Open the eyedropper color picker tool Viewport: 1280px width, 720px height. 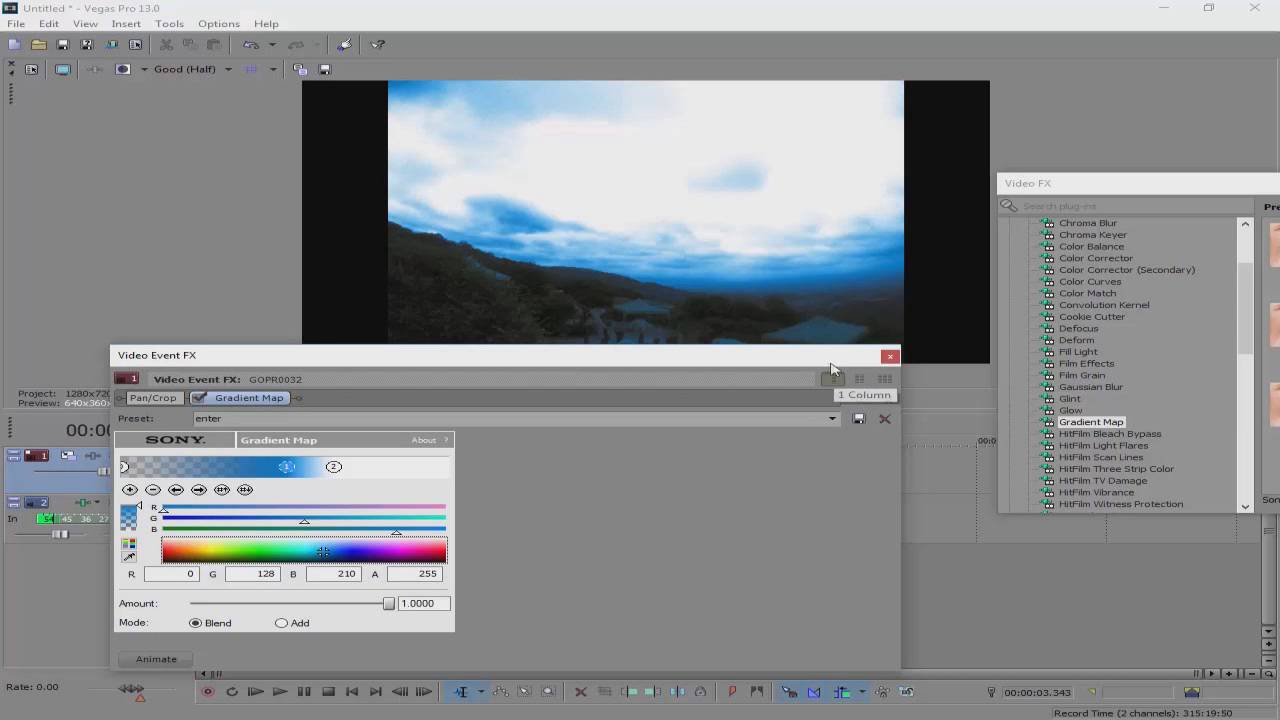129,557
